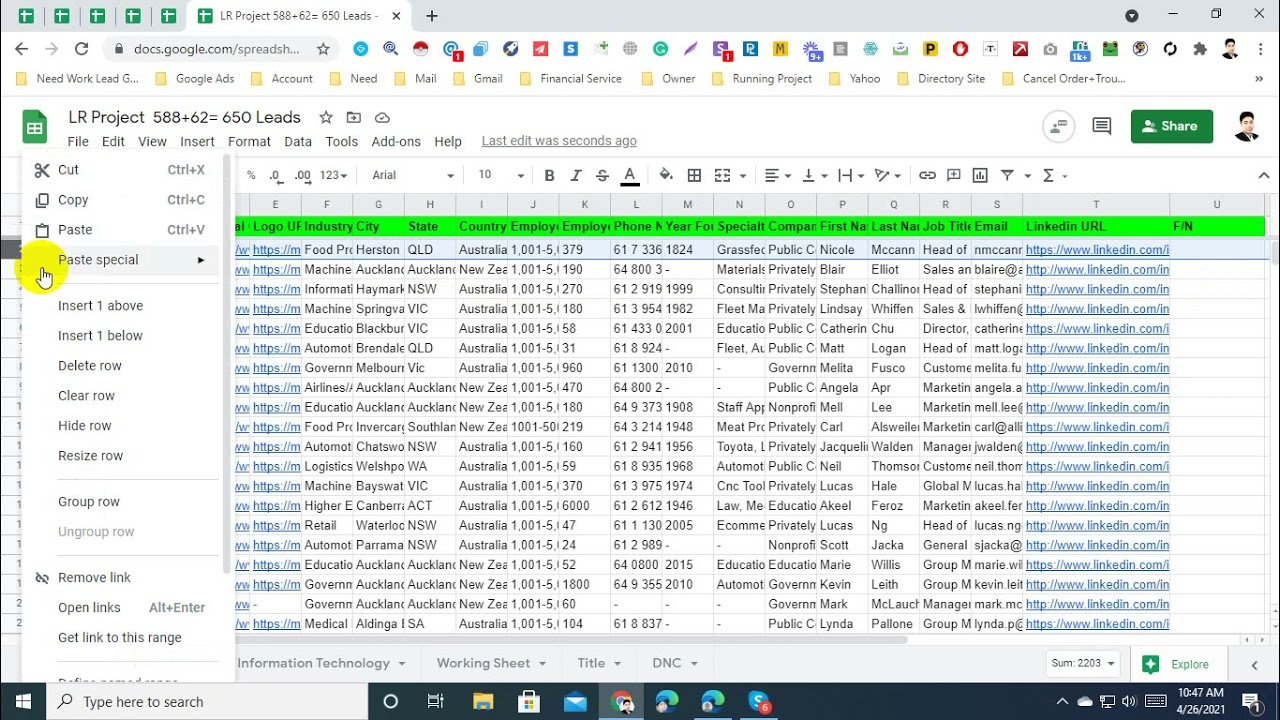Click the Increase decimal places icon
Image resolution: width=1280 pixels, height=720 pixels.
click(302, 175)
